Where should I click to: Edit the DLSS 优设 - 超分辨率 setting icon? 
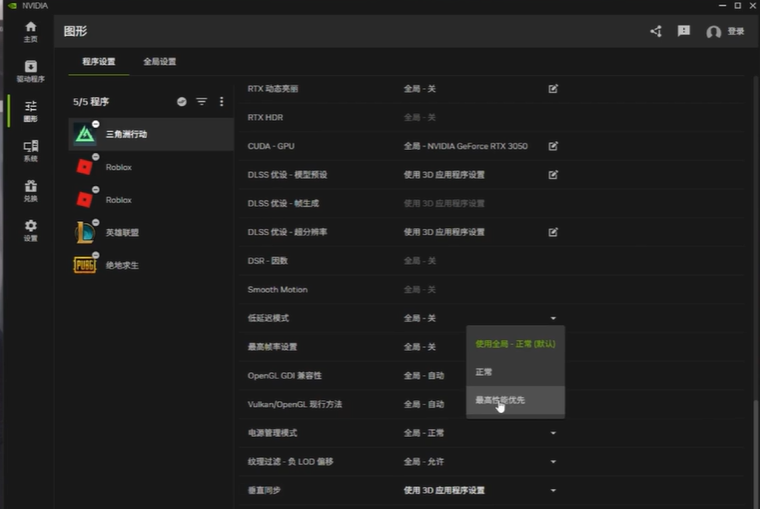tap(553, 232)
